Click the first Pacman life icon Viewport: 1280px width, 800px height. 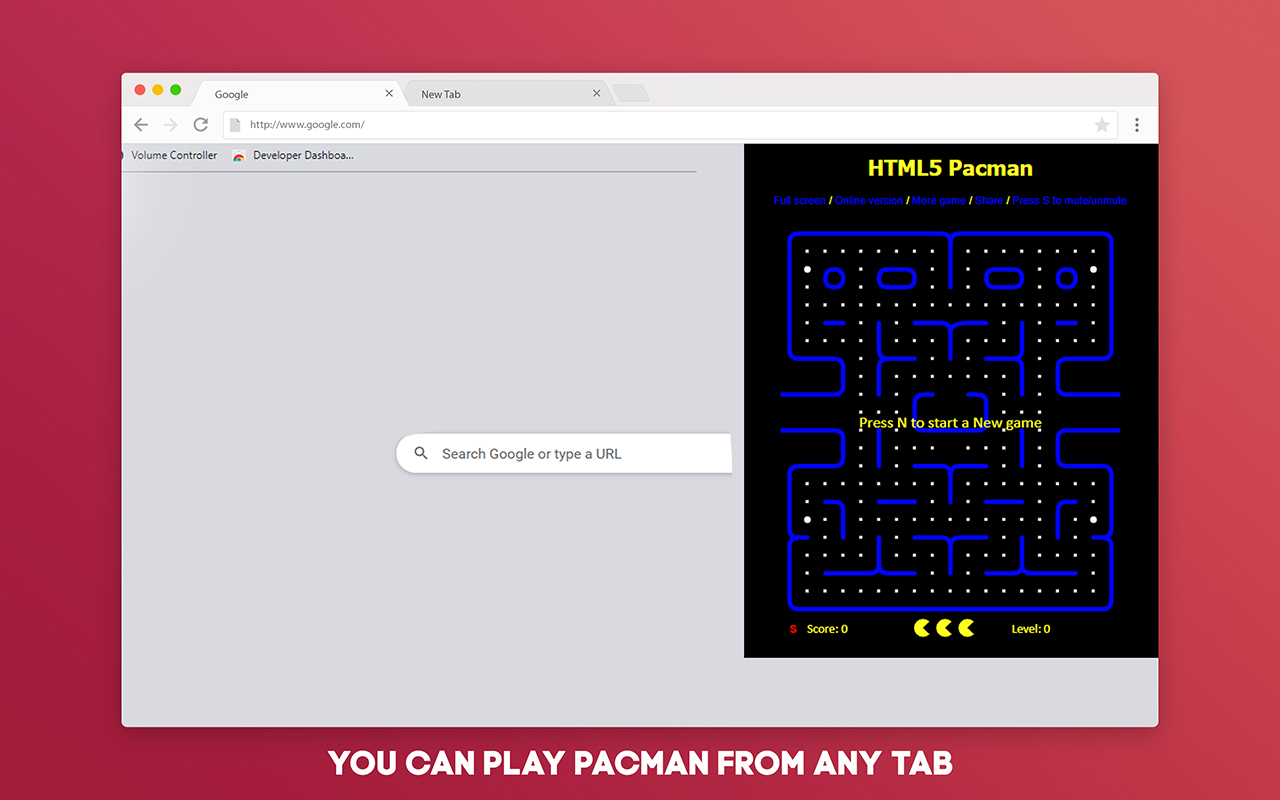(x=922, y=628)
